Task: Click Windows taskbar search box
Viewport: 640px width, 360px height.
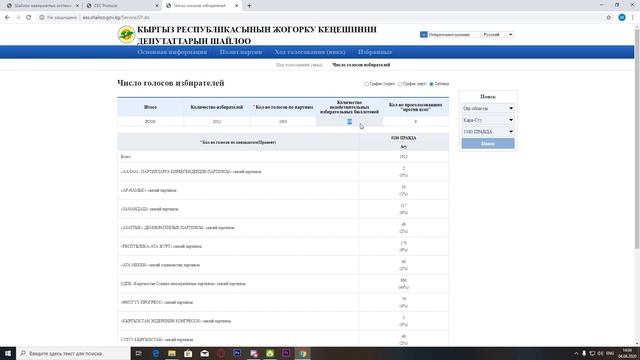Action: click(x=73, y=353)
